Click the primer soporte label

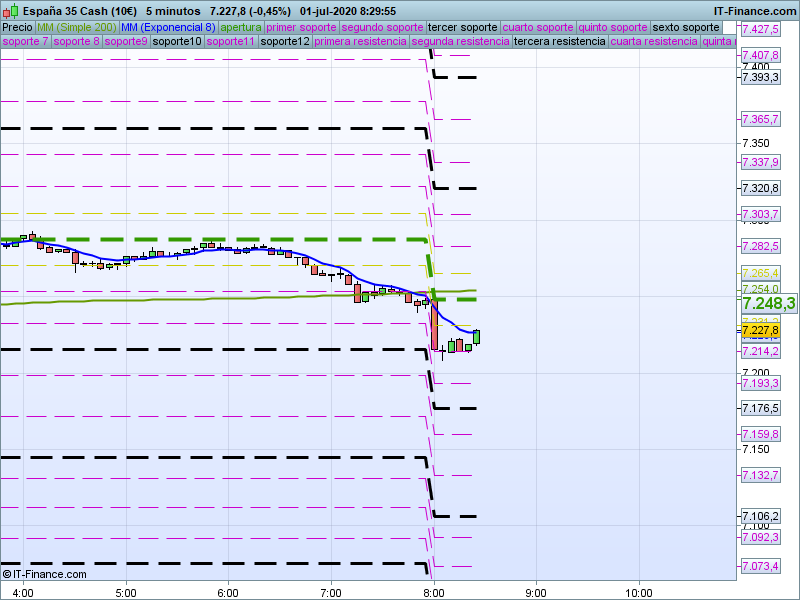tap(301, 28)
